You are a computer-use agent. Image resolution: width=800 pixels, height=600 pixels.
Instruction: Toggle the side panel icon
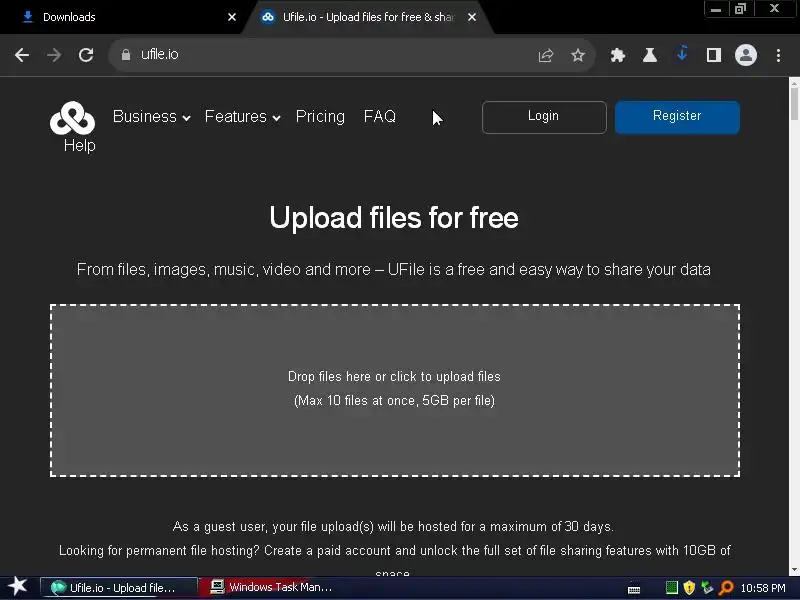point(714,55)
